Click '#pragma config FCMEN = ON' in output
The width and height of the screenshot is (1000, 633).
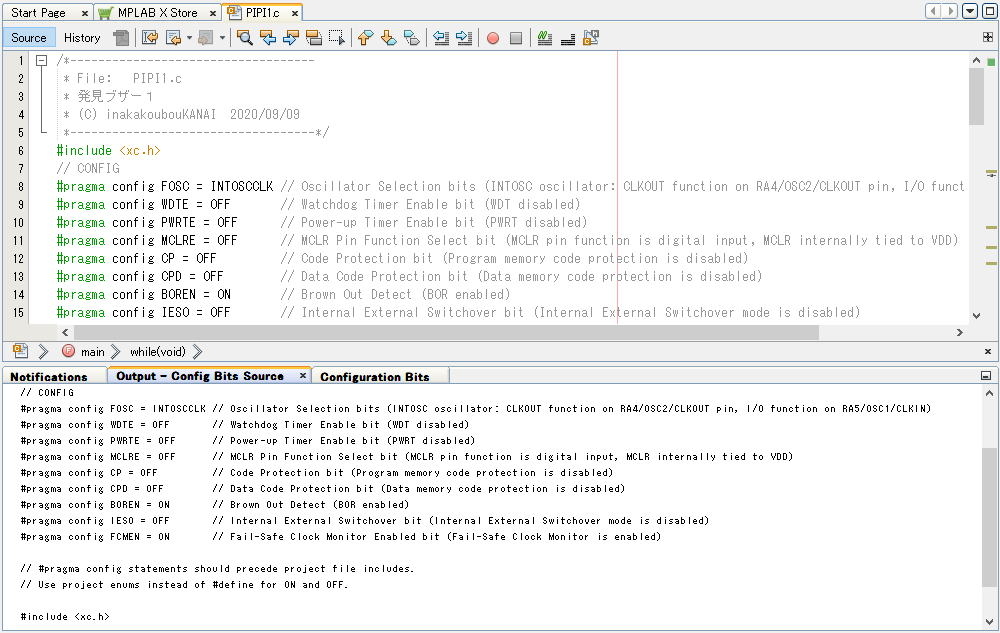pos(95,537)
